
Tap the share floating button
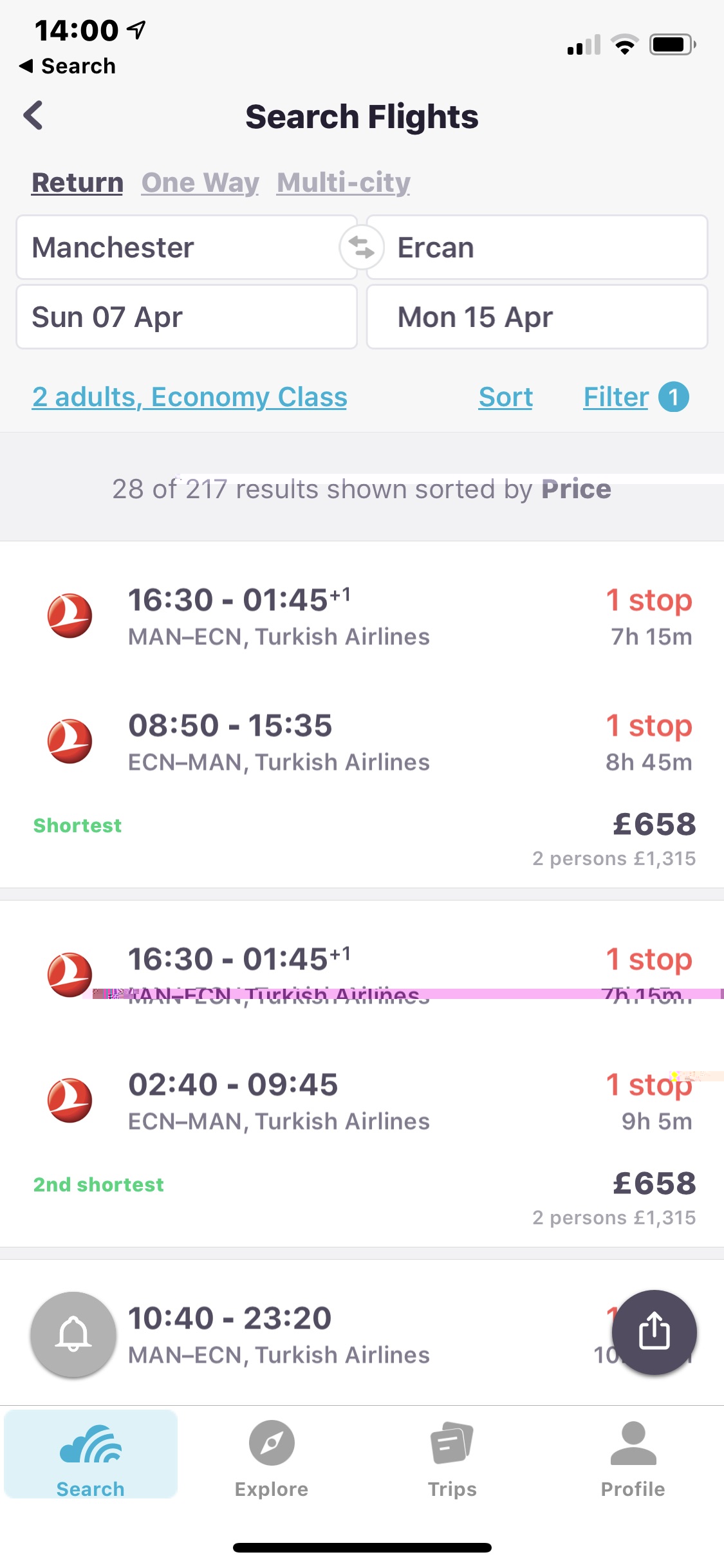click(x=654, y=1332)
